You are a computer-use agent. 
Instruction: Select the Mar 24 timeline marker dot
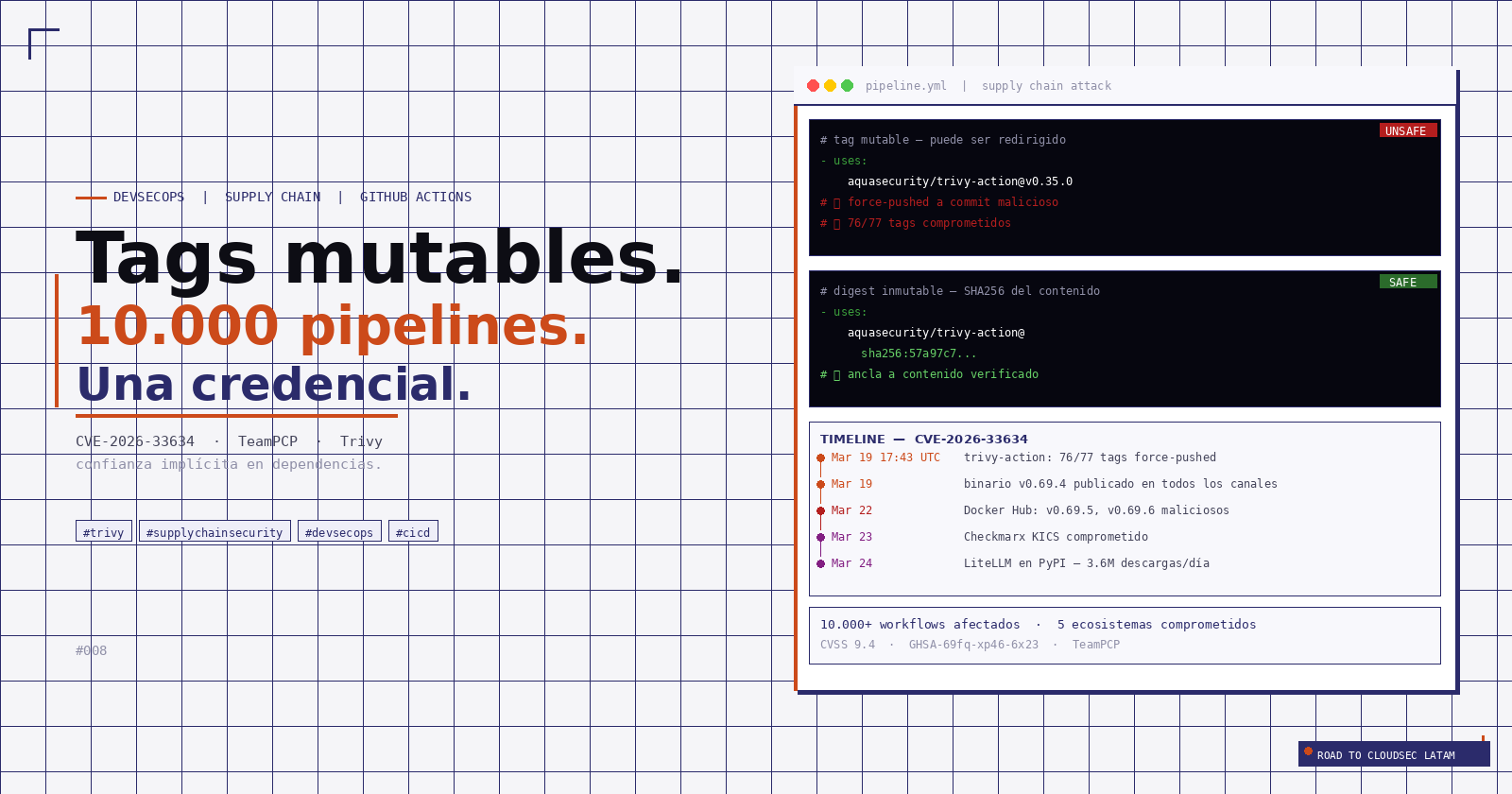point(820,564)
